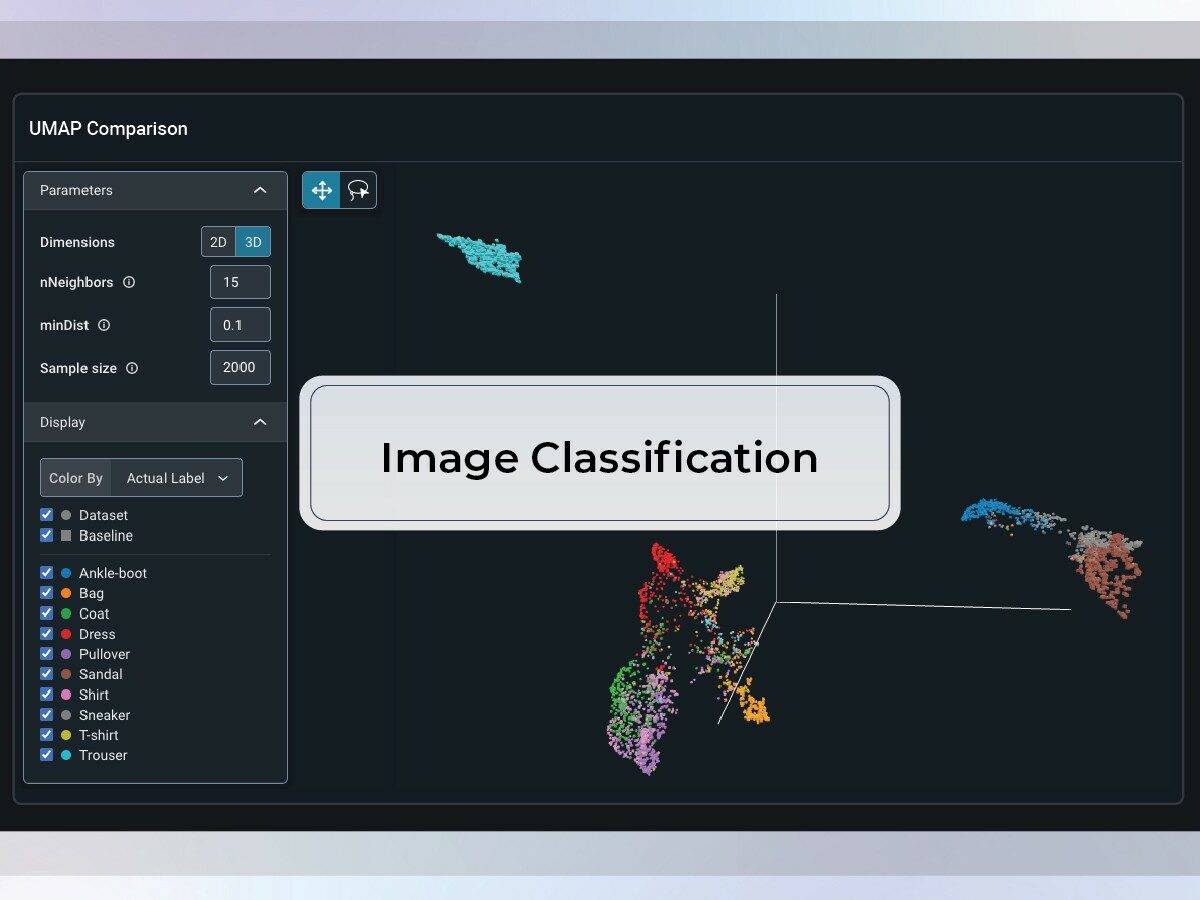
Task: Click the nNeighbors info icon
Action: tap(129, 282)
